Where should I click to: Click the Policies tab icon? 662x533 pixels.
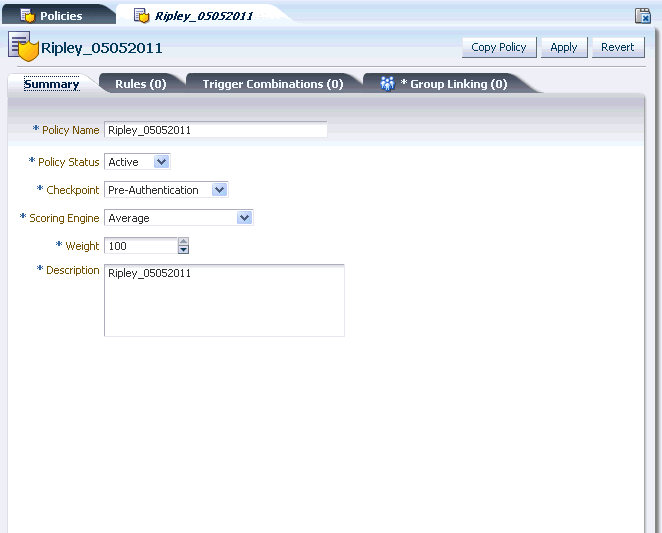[x=27, y=16]
